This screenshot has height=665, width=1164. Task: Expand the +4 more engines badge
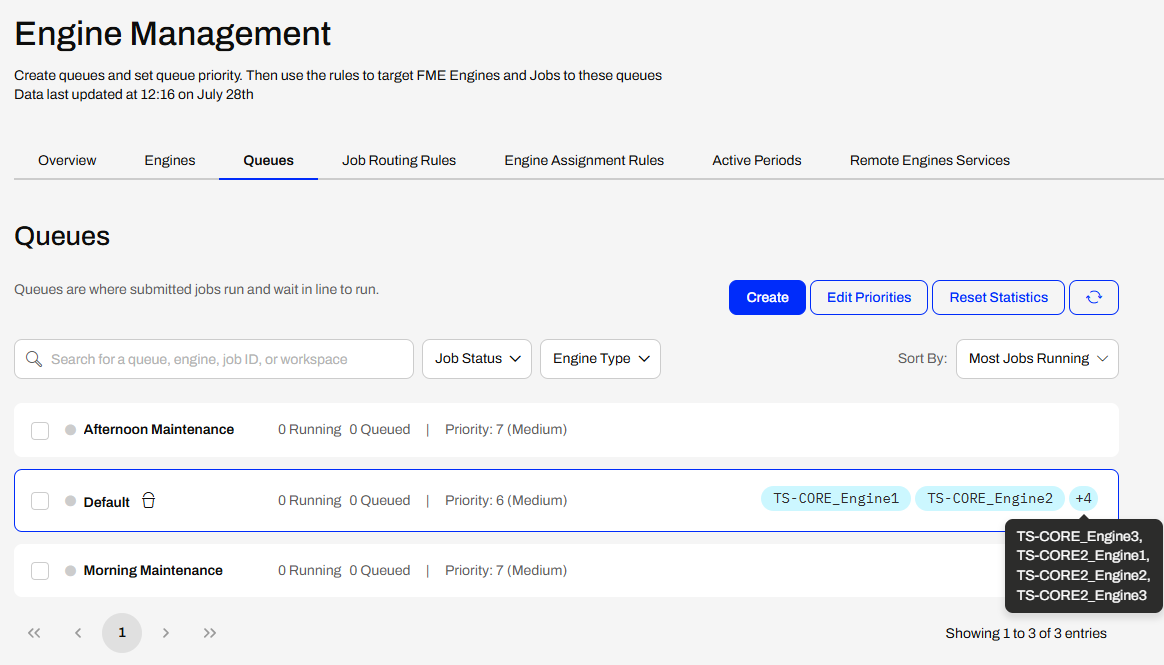click(x=1083, y=499)
